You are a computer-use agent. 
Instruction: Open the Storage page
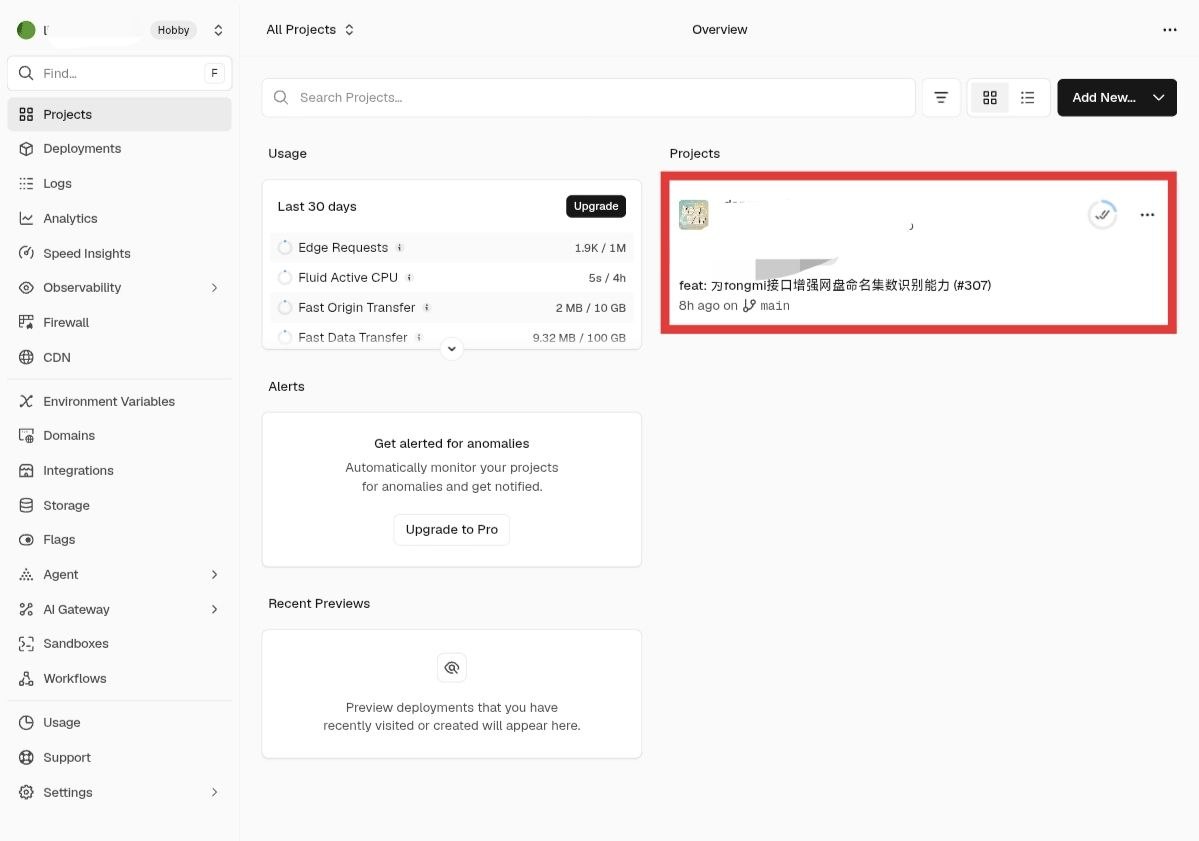[x=119, y=505]
